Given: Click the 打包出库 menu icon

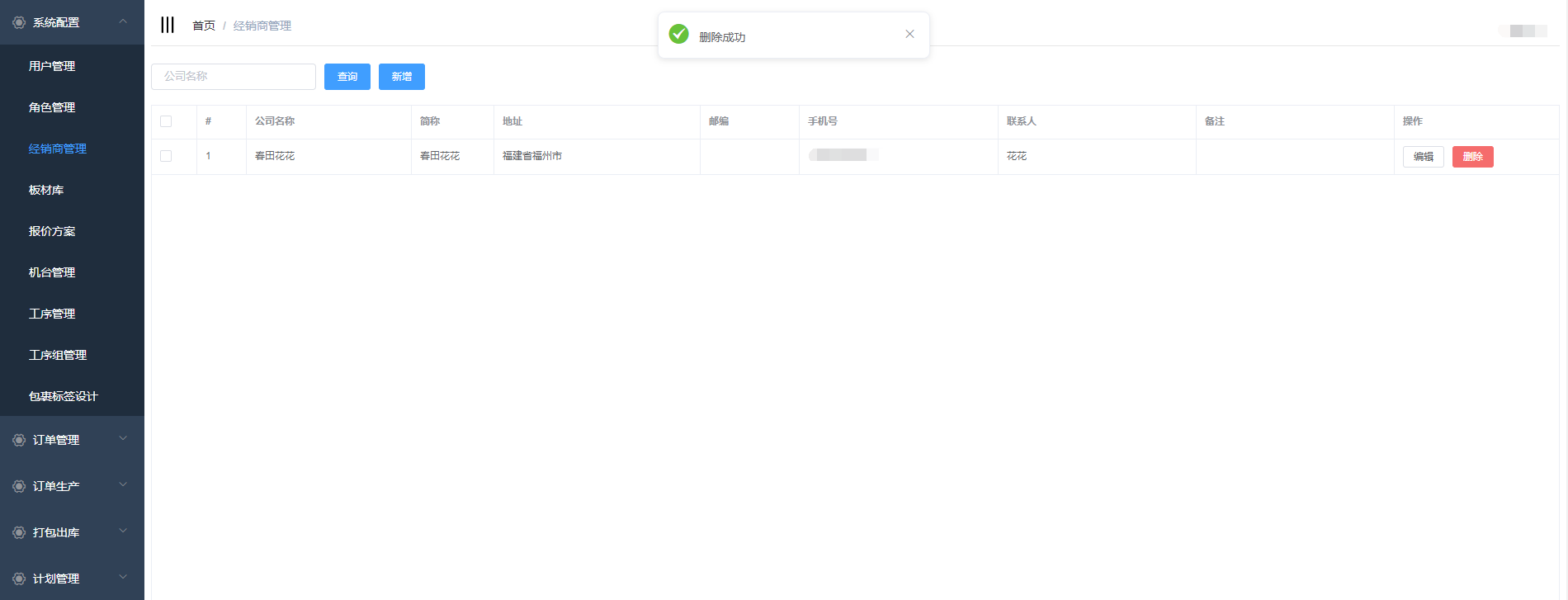Looking at the screenshot, I should (19, 532).
